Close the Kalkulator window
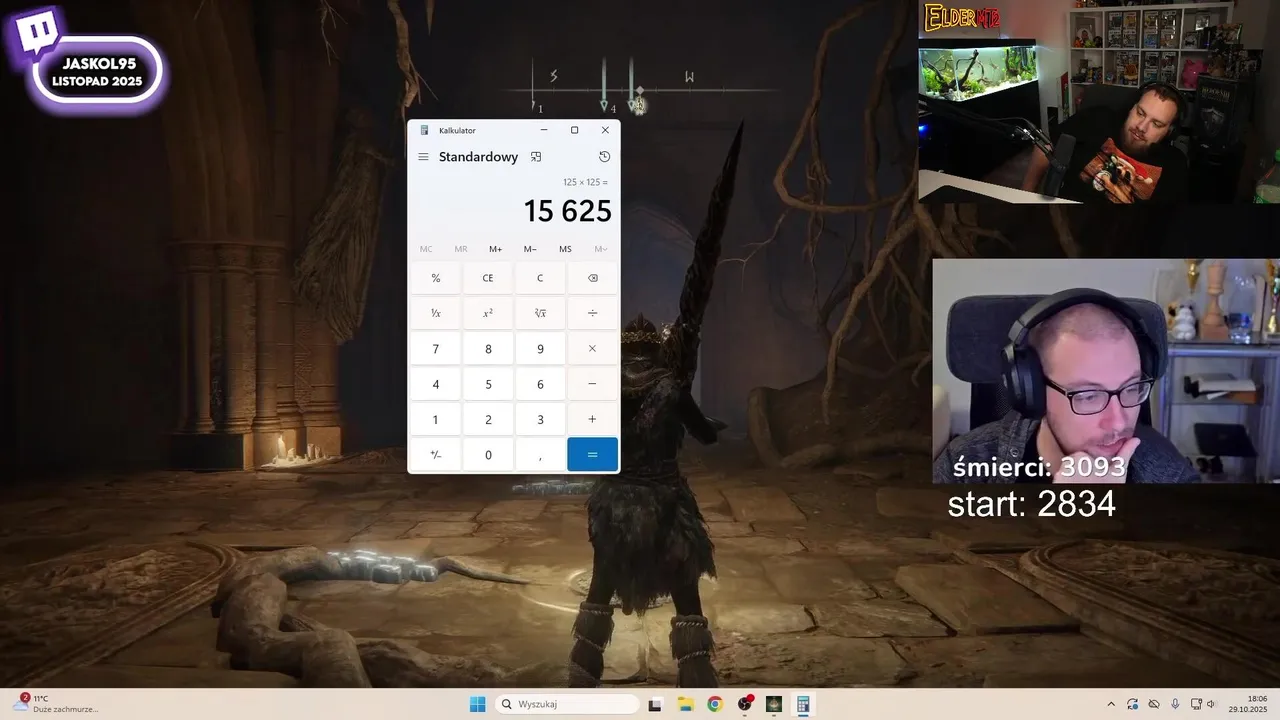Image resolution: width=1280 pixels, height=720 pixels. pos(605,130)
